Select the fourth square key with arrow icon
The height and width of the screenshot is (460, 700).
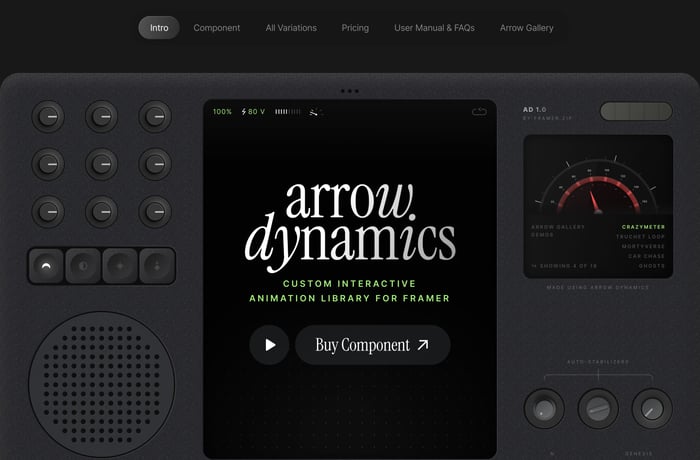pyautogui.click(x=157, y=266)
